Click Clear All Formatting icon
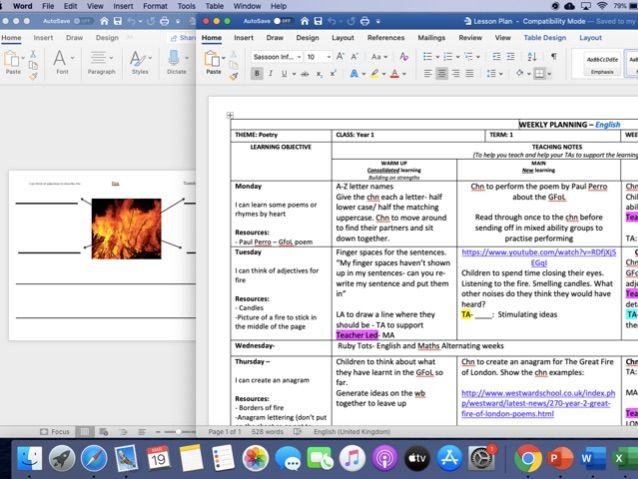This screenshot has height=479, width=638. [x=404, y=57]
